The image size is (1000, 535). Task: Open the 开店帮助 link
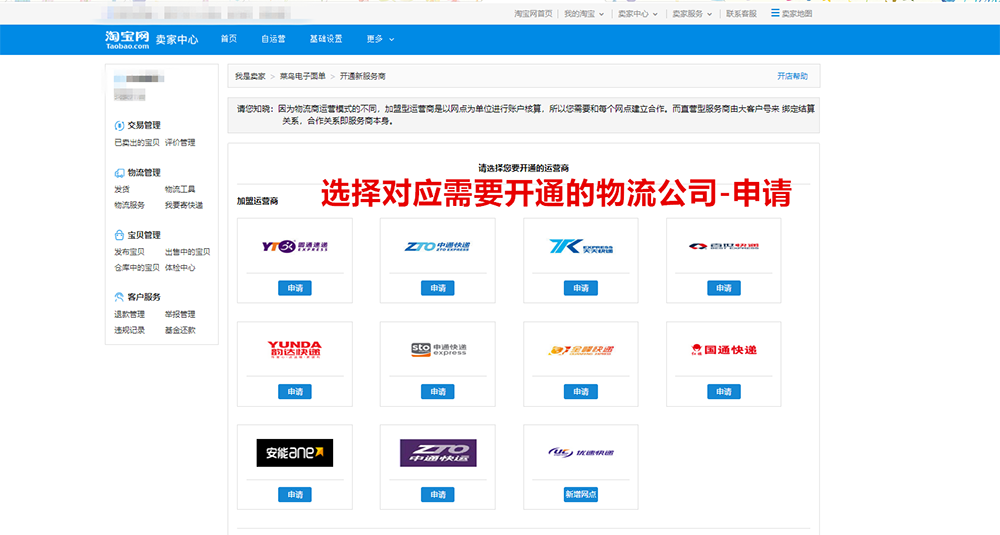[x=792, y=76]
